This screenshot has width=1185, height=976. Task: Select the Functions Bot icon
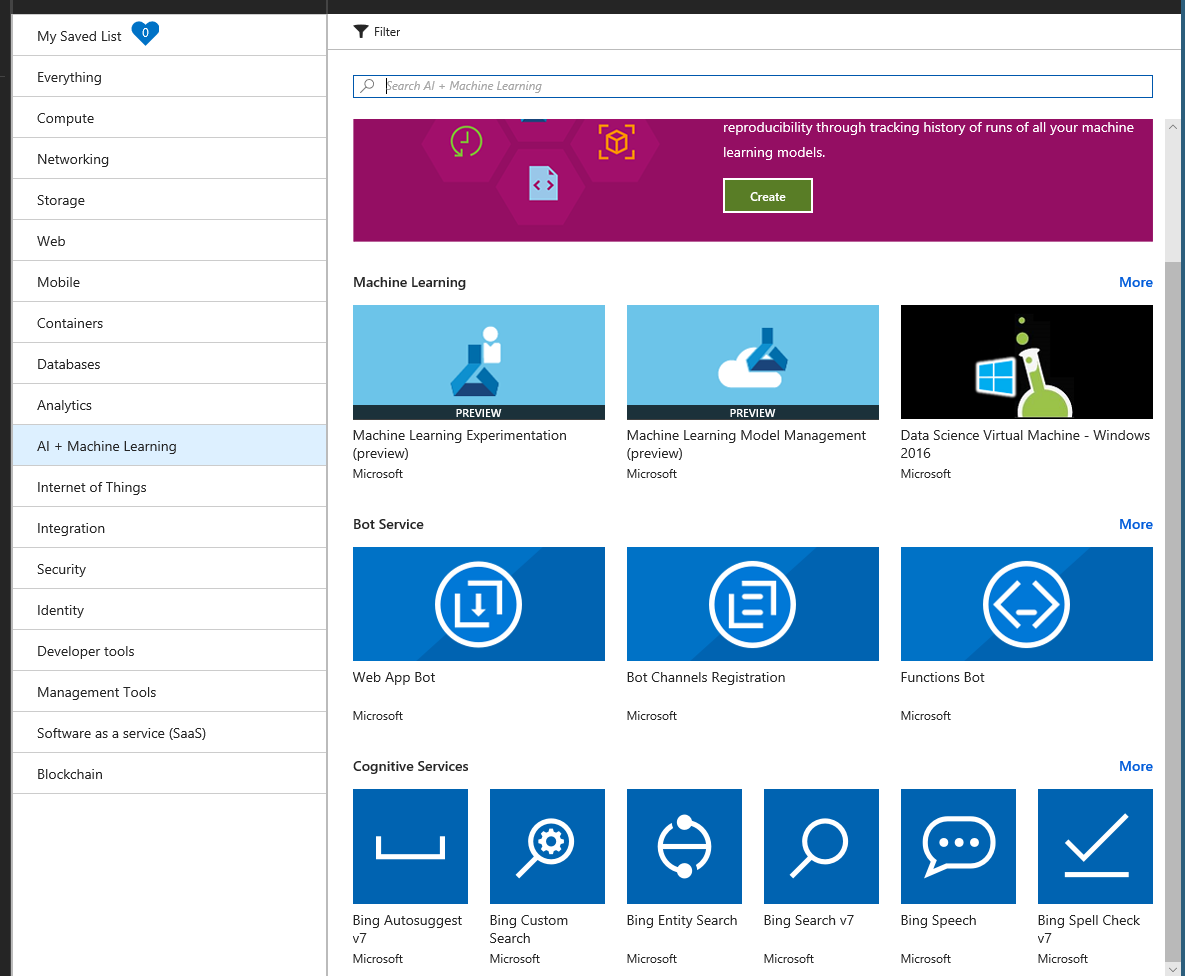pyautogui.click(x=1026, y=604)
